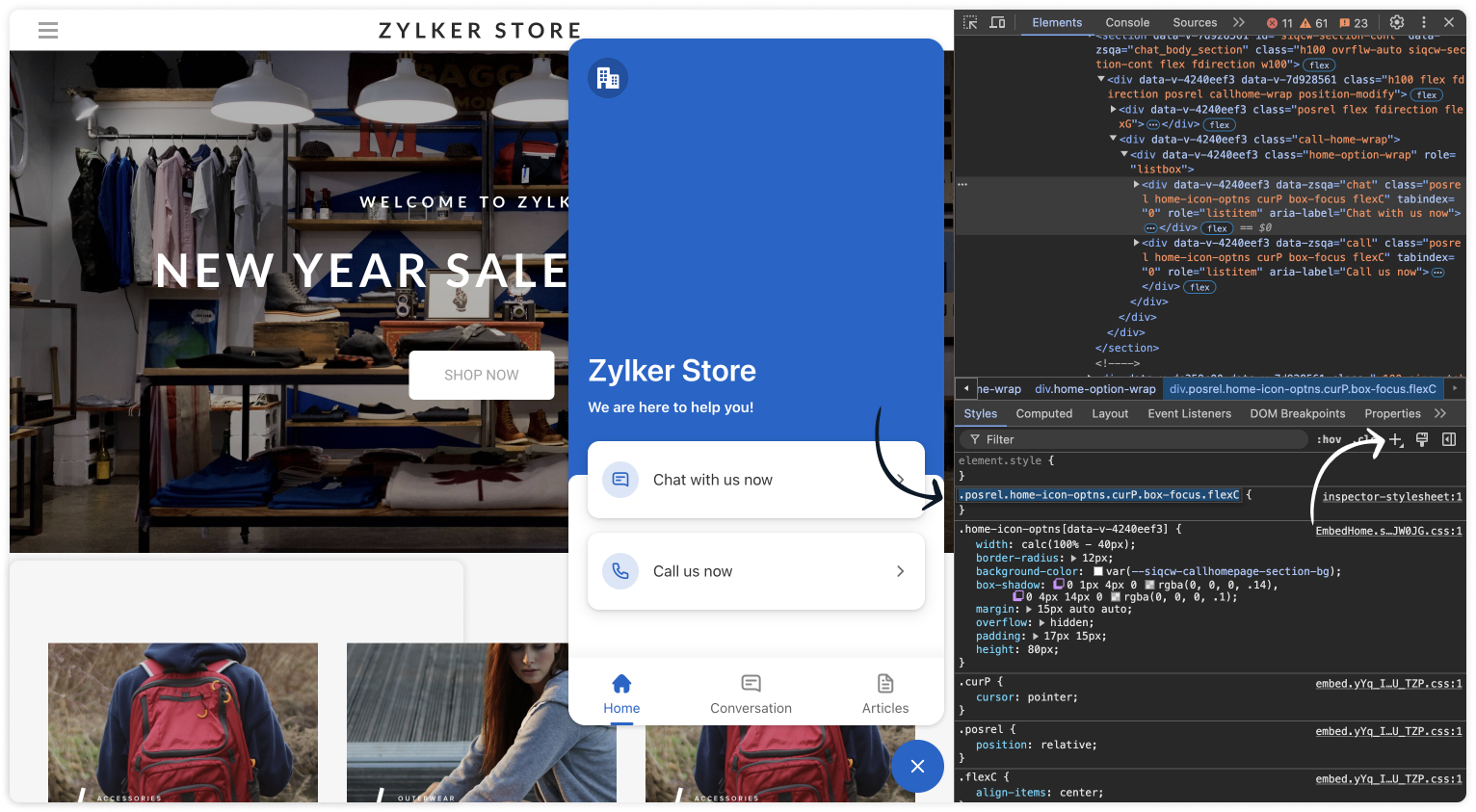Viewport: 1476px width, 812px height.
Task: Collapse the home-option-wrap div node
Action: click(1124, 154)
